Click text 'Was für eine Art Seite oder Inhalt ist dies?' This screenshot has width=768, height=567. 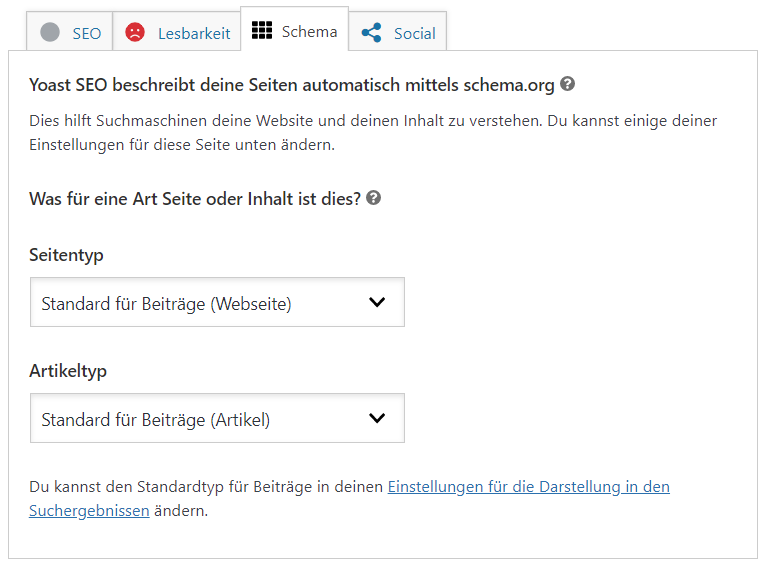pyautogui.click(x=195, y=199)
